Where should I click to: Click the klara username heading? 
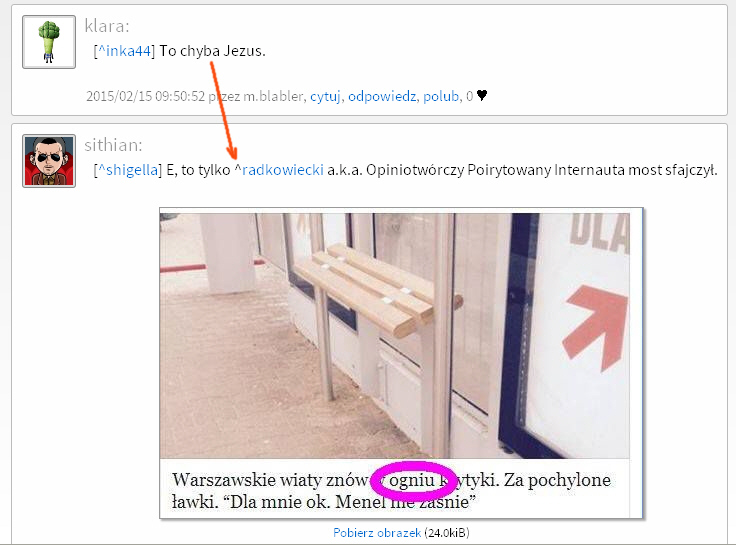(x=107, y=26)
